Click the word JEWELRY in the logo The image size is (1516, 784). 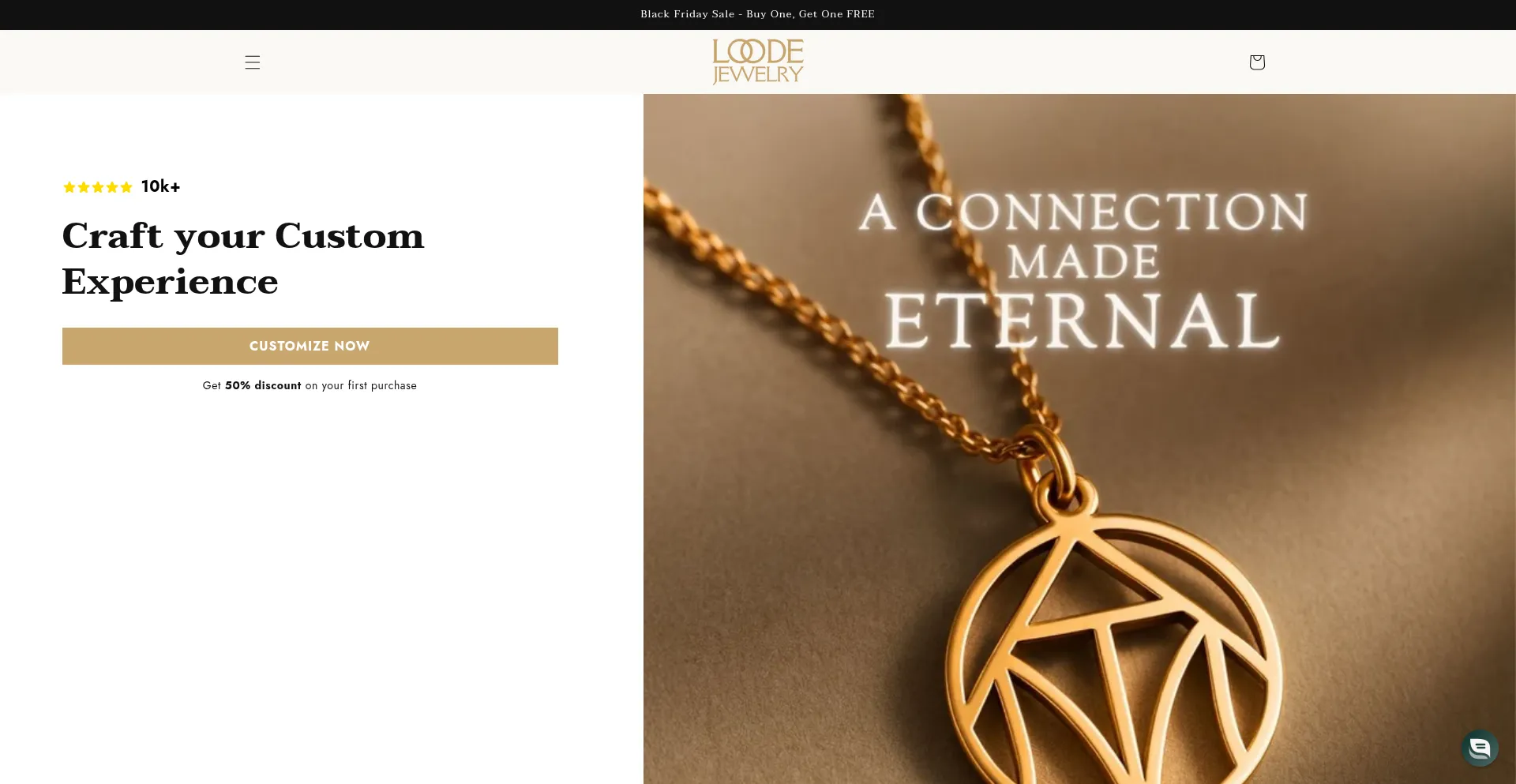click(758, 75)
